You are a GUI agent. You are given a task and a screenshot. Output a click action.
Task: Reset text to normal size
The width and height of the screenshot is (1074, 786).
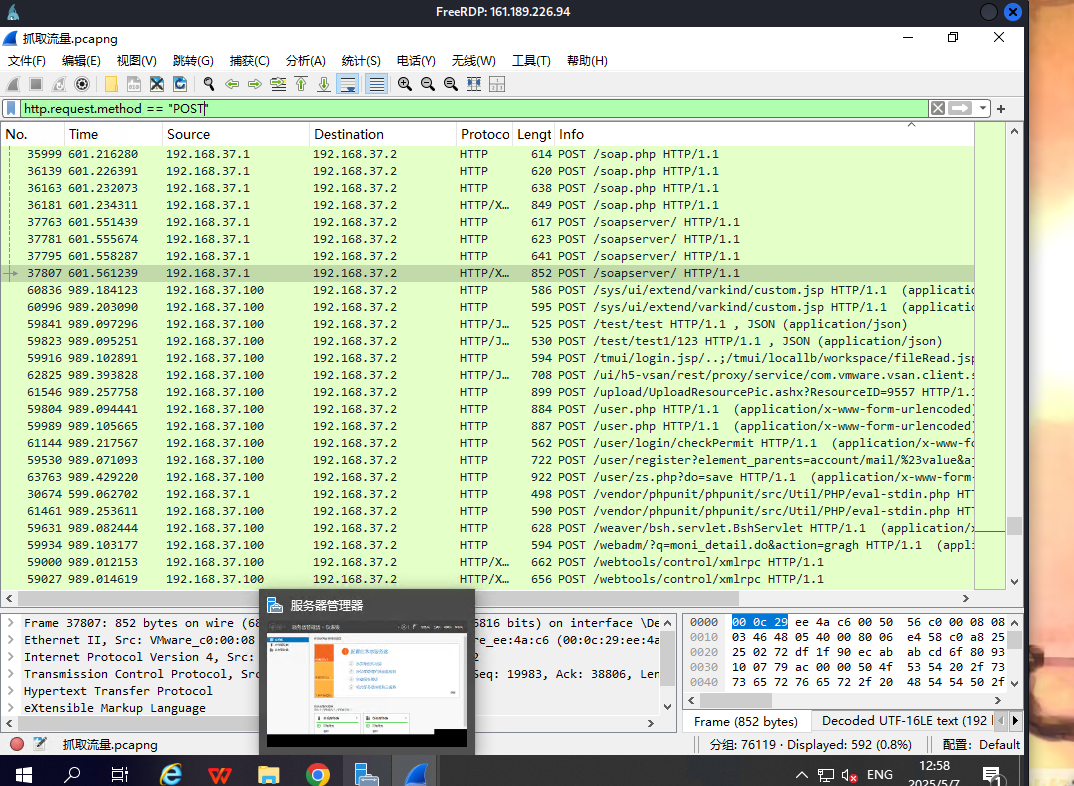point(451,84)
